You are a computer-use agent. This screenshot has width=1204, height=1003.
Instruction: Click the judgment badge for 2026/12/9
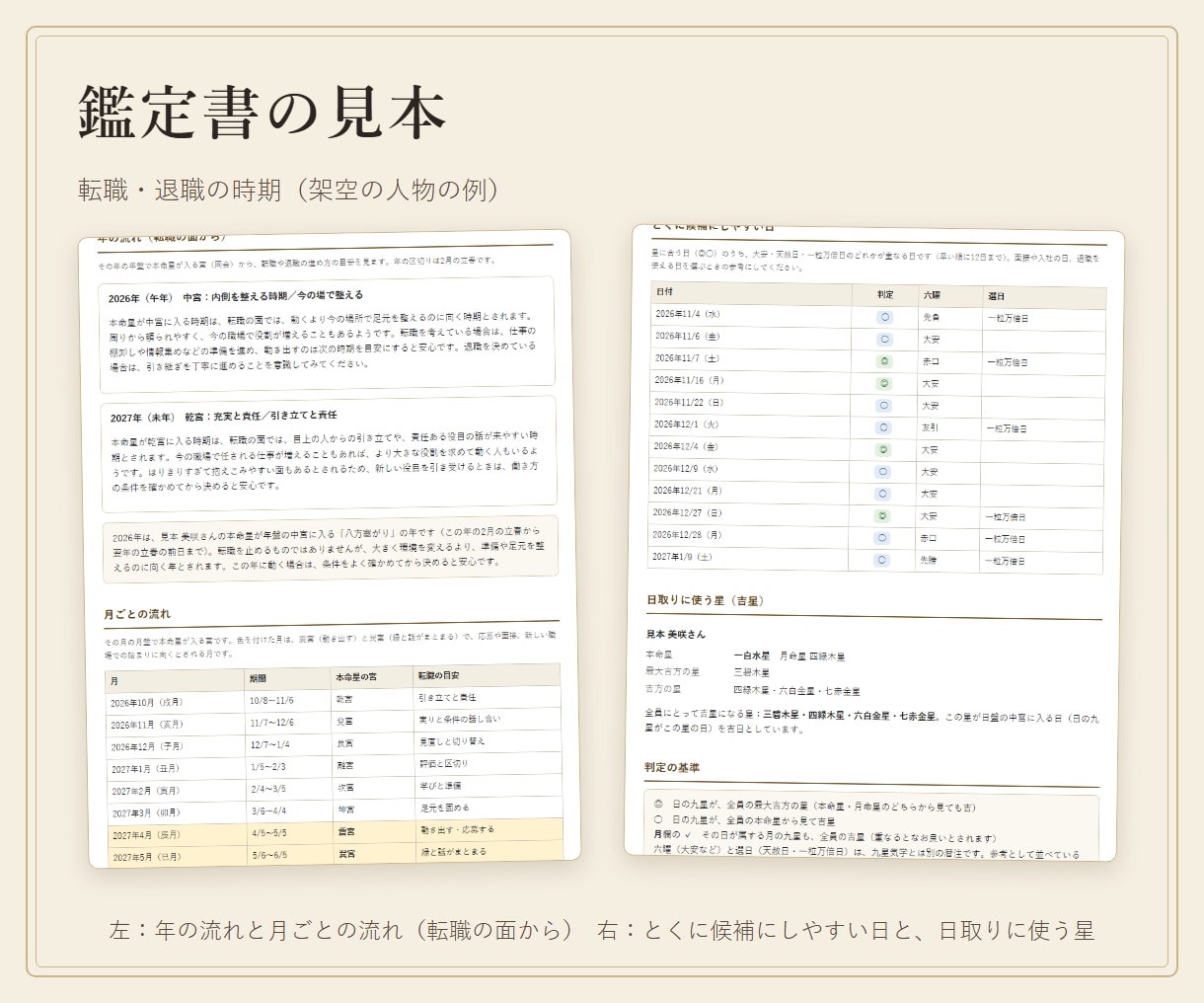pyautogui.click(x=883, y=472)
